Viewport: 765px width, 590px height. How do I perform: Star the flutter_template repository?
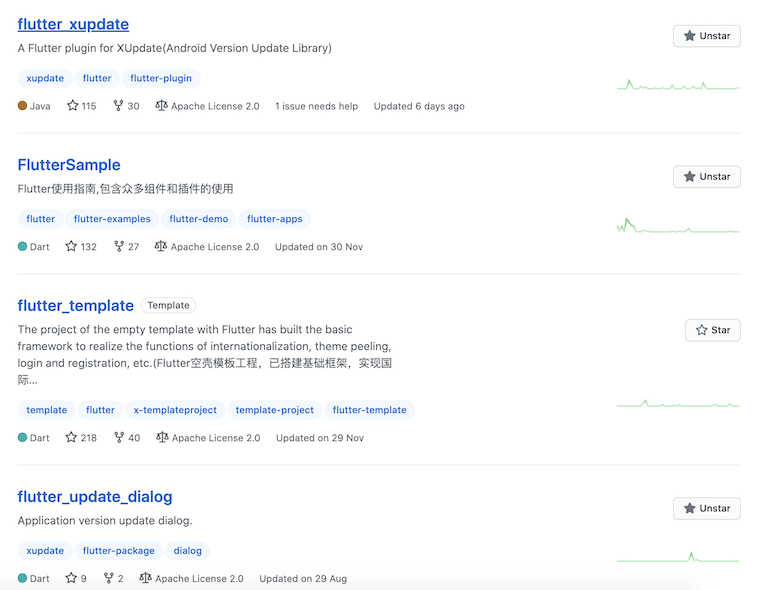click(712, 330)
